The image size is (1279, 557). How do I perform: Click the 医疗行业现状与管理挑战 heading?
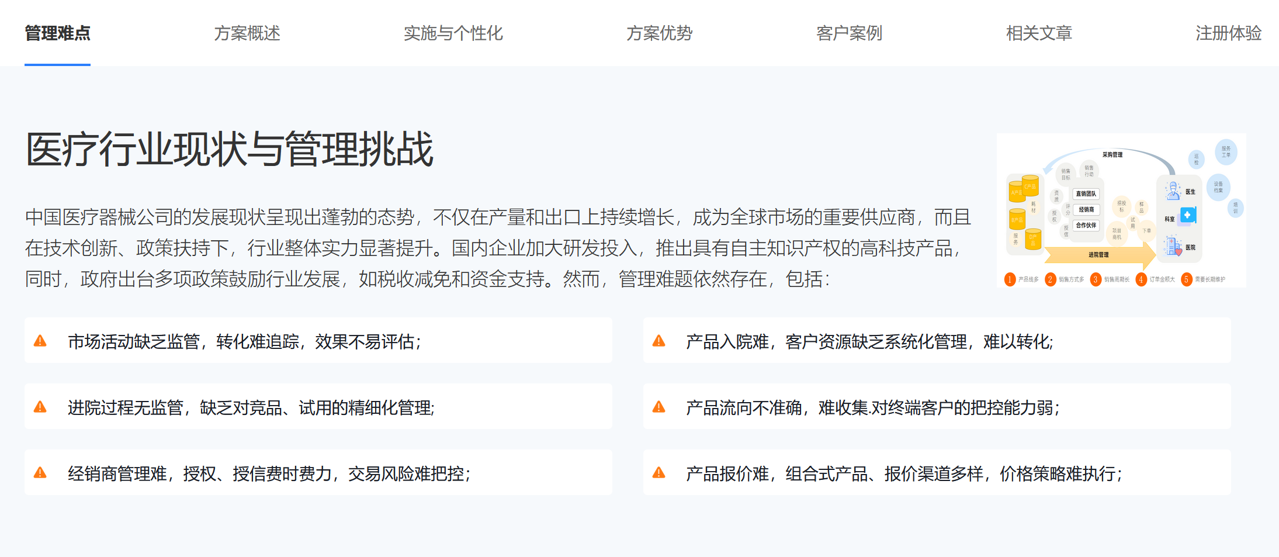(229, 150)
